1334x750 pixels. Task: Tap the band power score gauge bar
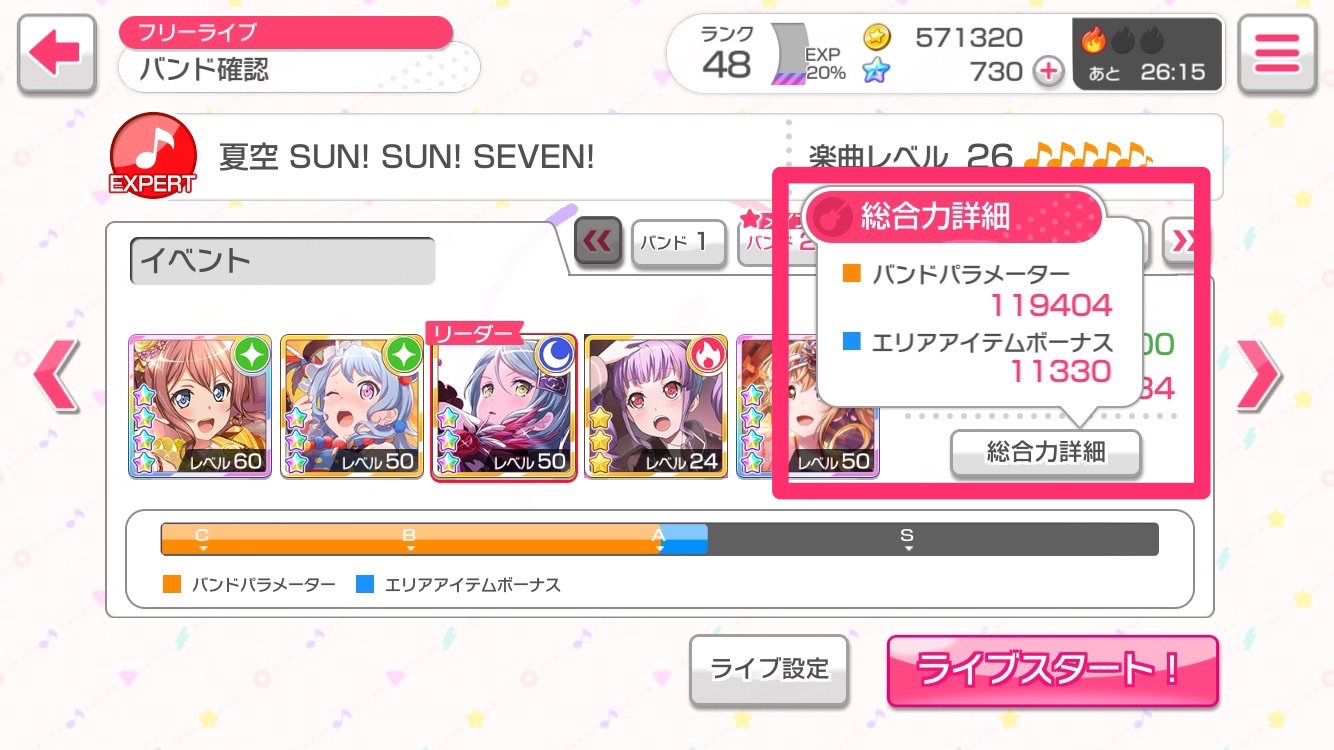pyautogui.click(x=659, y=539)
